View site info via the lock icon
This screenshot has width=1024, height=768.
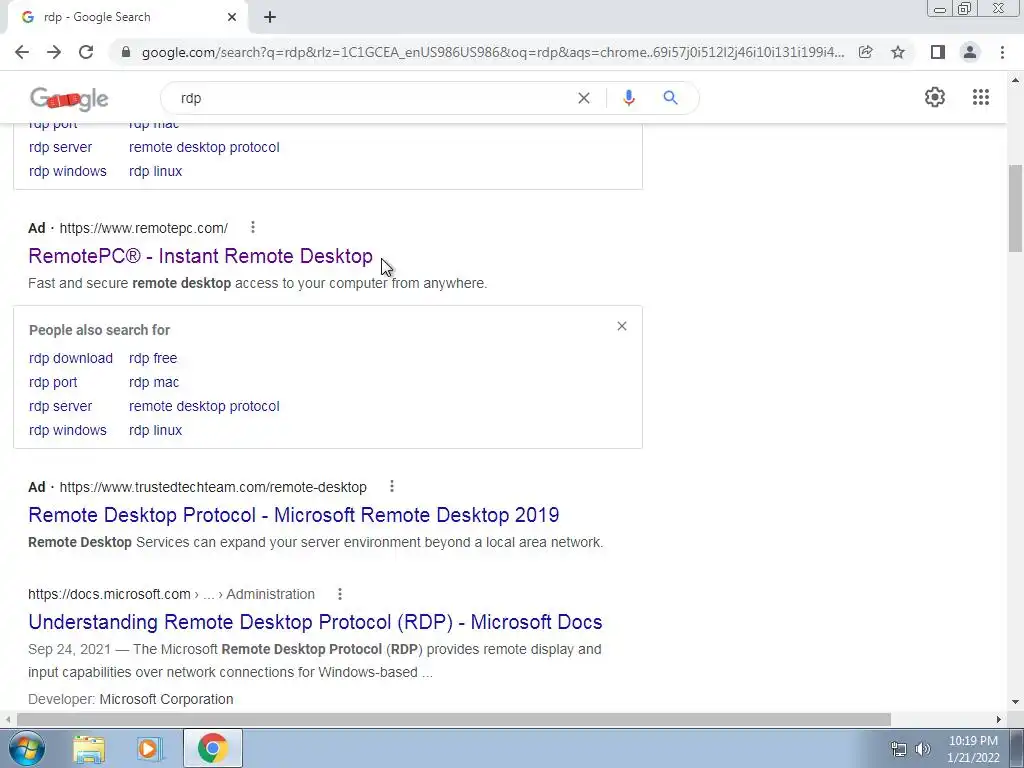pyautogui.click(x=126, y=52)
